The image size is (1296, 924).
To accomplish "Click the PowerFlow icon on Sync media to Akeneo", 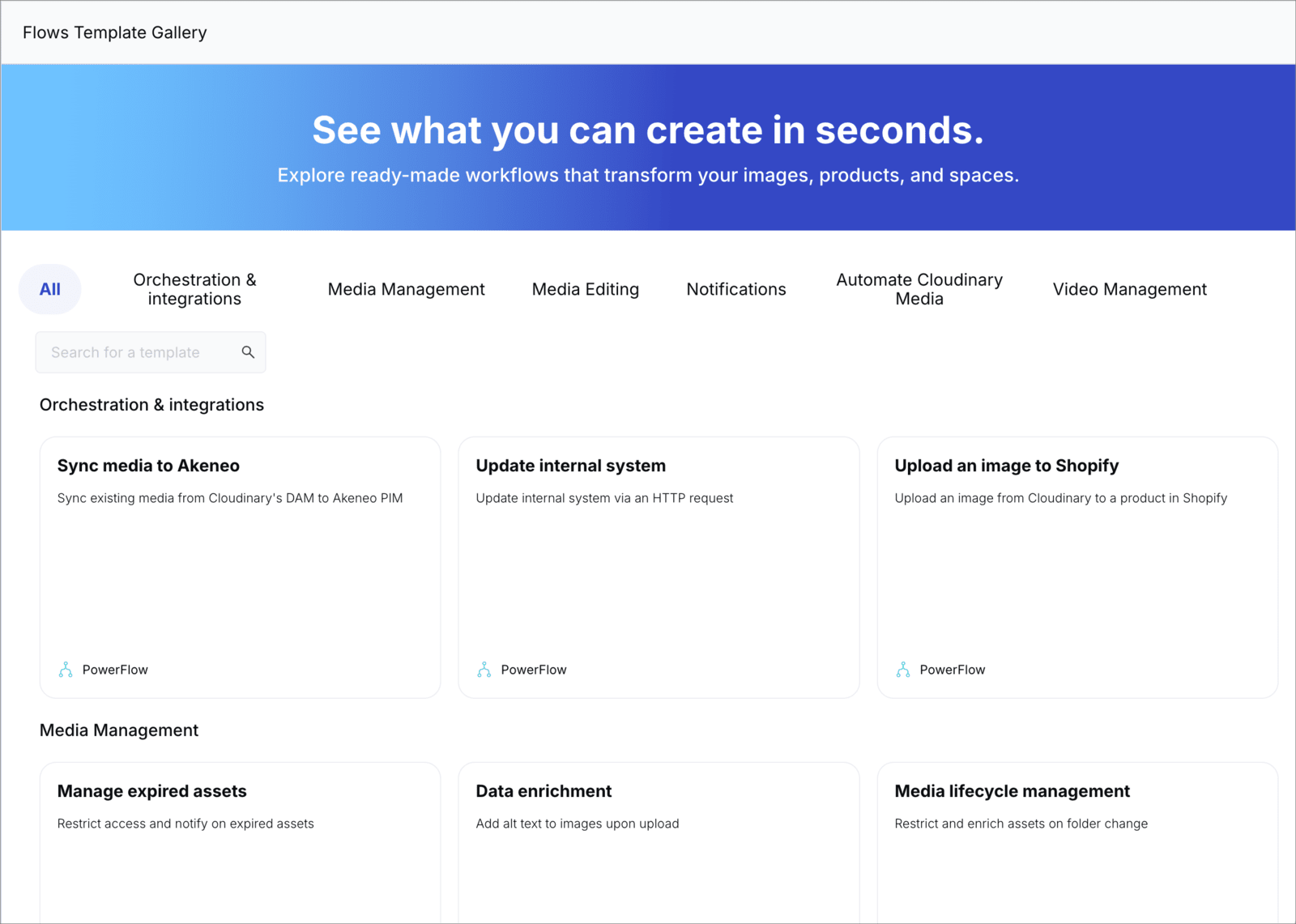I will 65,669.
